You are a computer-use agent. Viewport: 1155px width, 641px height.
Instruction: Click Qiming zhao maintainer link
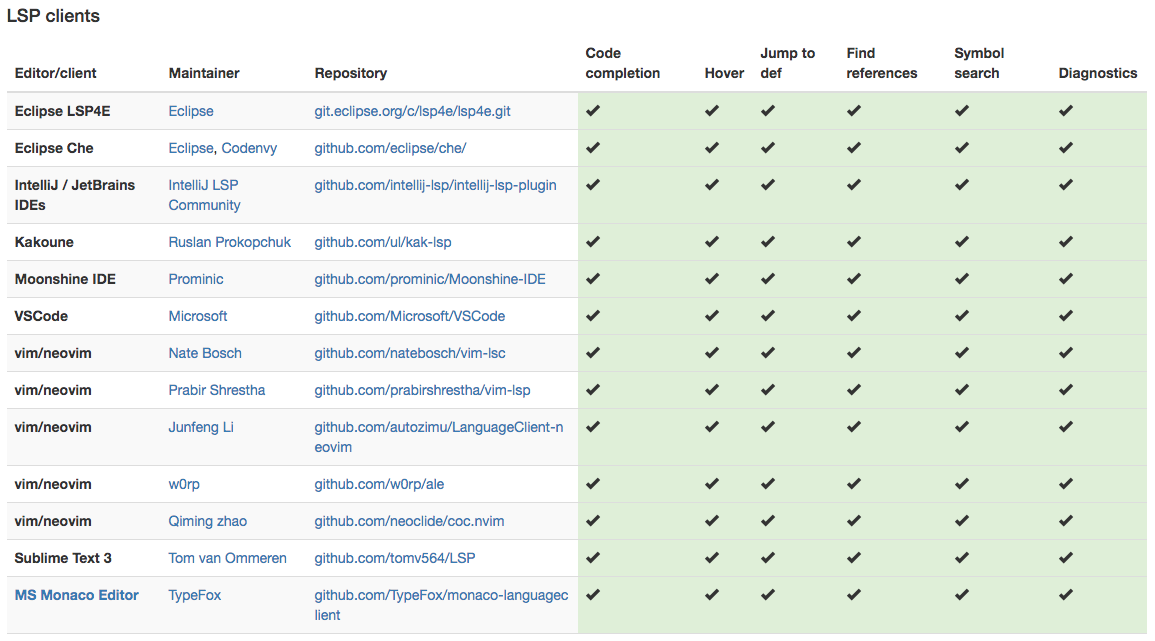[x=208, y=521]
